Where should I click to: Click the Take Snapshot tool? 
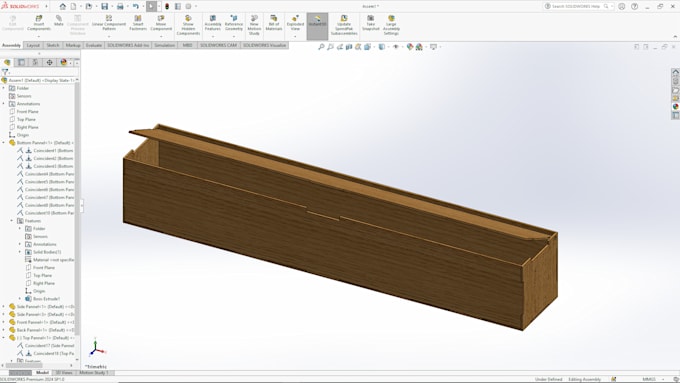coord(371,23)
